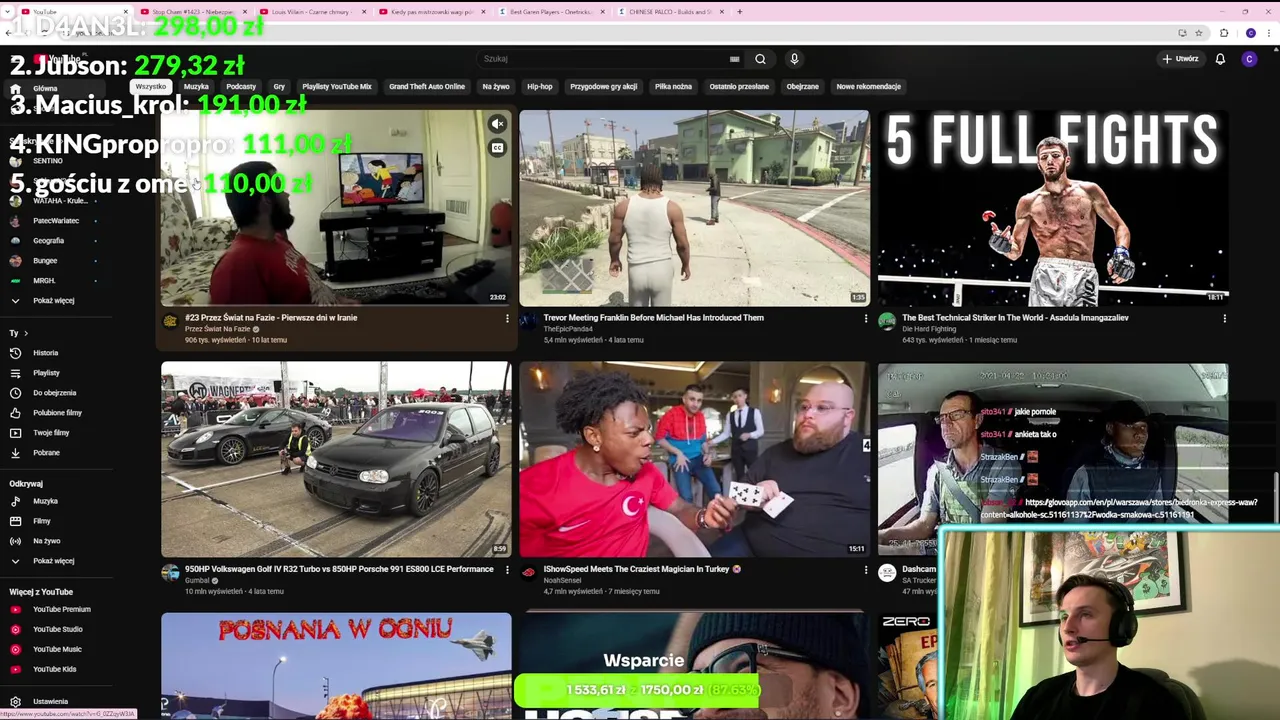
Task: Open YouTube Premium link in sidebar
Action: pos(61,609)
